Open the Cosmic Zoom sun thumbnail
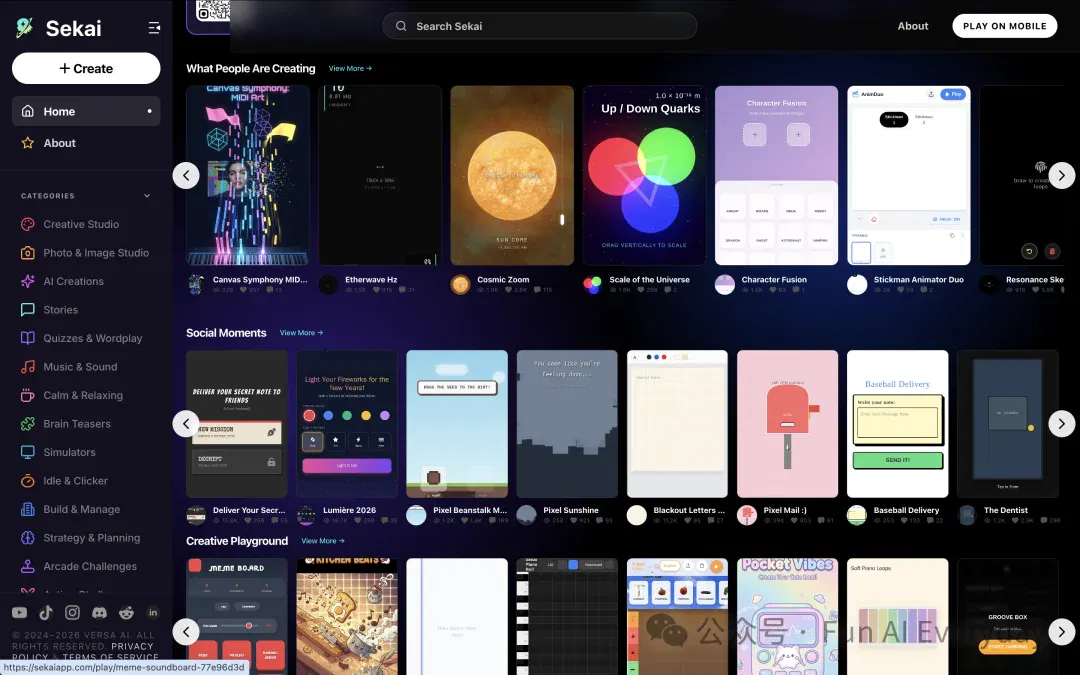Viewport: 1080px width, 675px height. (512, 176)
